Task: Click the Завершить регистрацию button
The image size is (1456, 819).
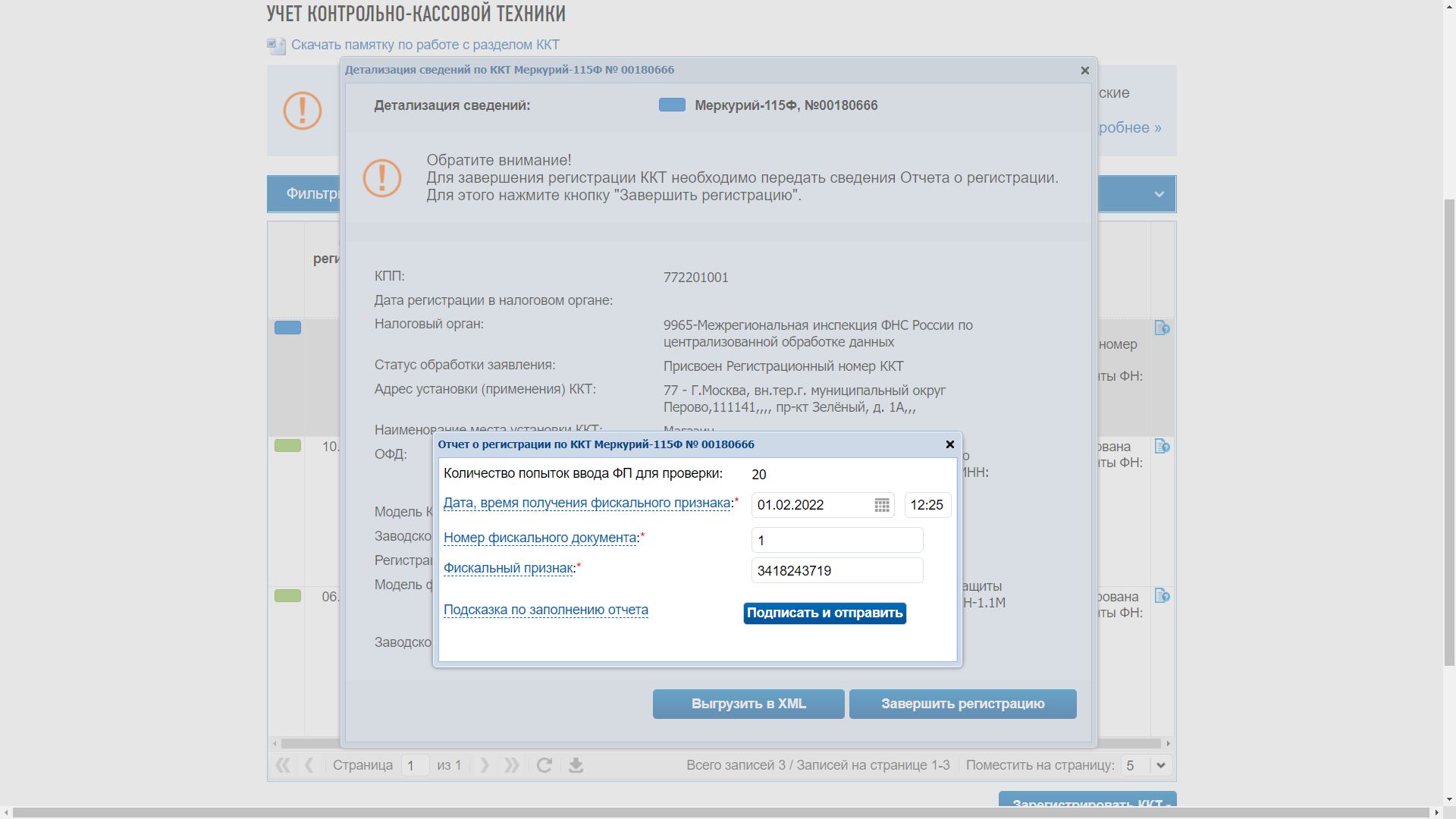Action: point(962,704)
